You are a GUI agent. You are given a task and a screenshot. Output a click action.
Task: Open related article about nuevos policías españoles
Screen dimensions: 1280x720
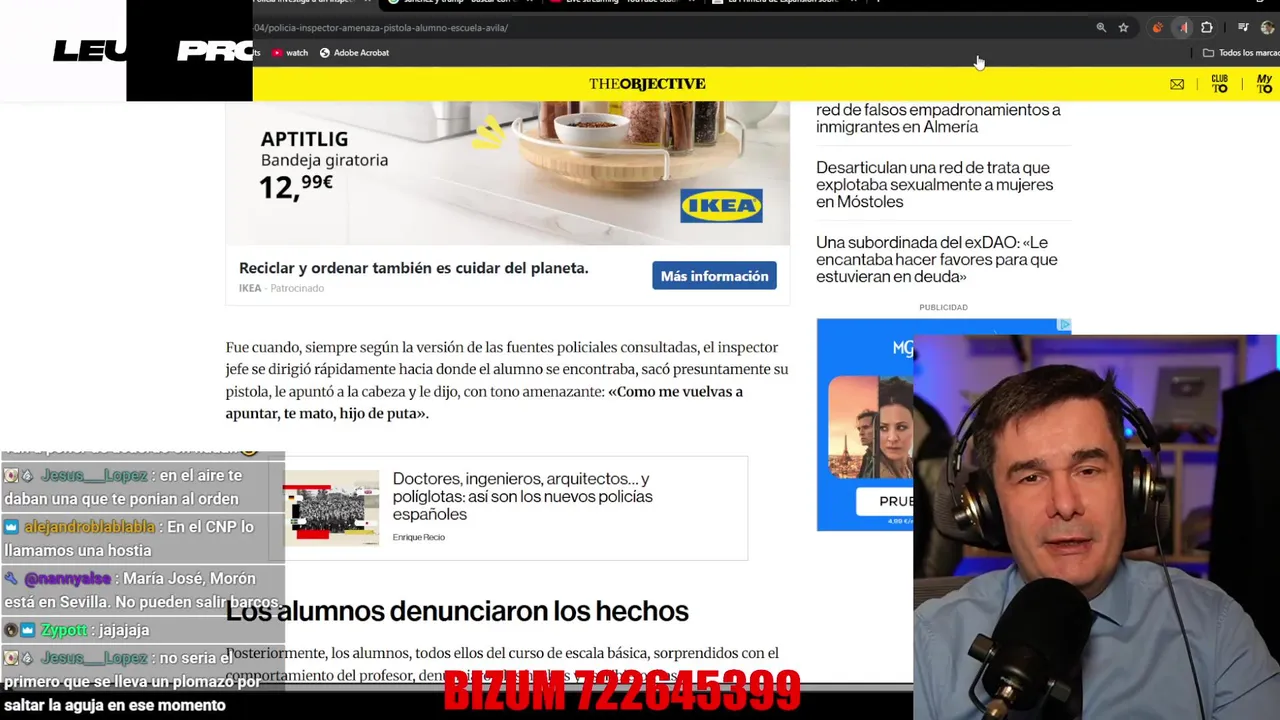[x=522, y=497]
